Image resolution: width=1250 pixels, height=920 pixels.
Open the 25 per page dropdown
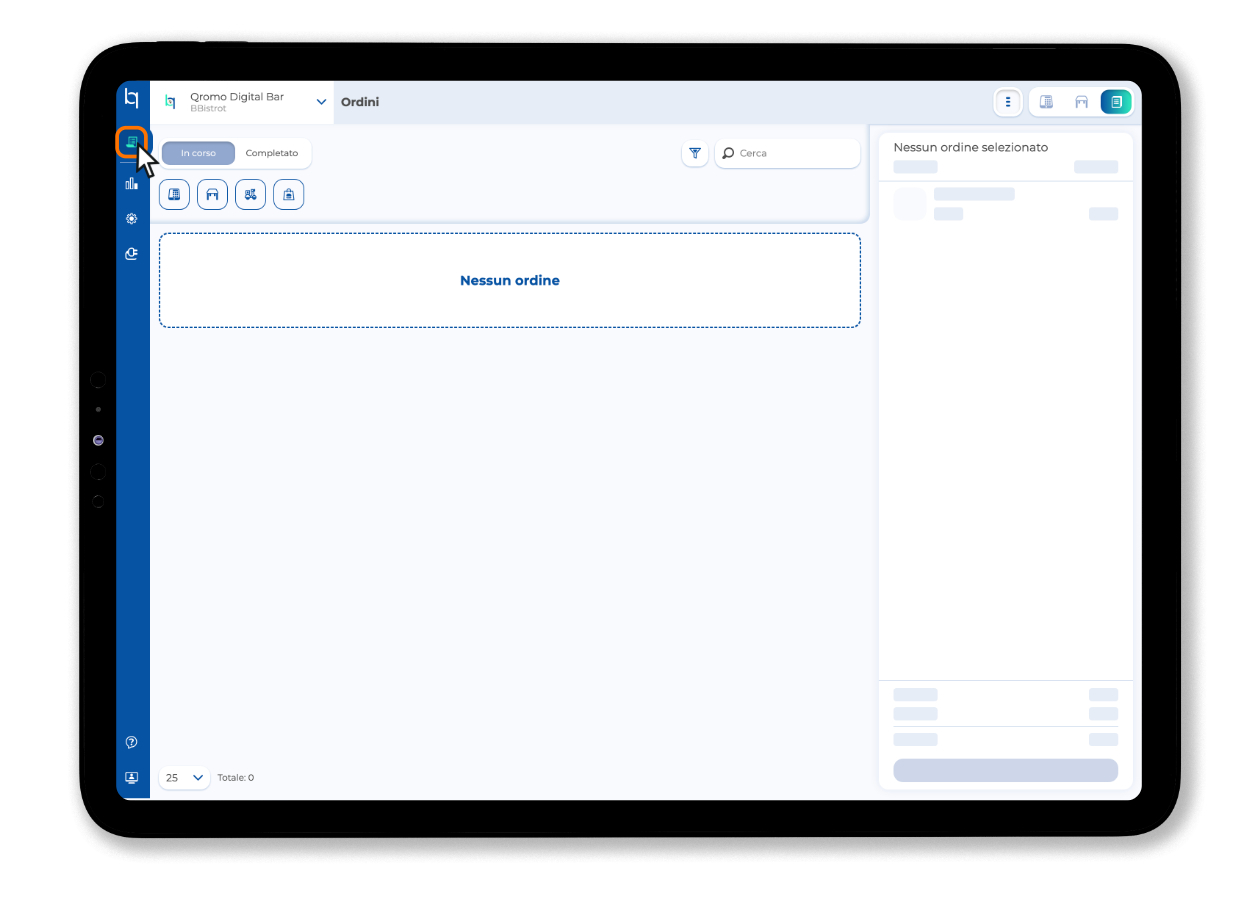coord(184,777)
